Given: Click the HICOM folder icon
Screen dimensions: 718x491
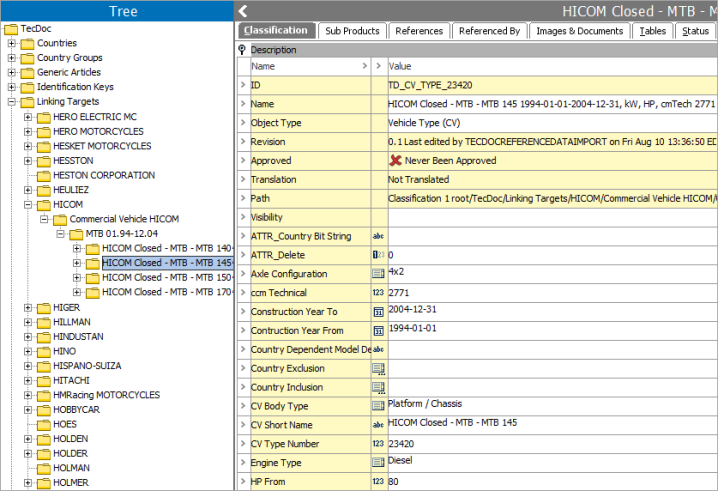Looking at the screenshot, I should 44,205.
